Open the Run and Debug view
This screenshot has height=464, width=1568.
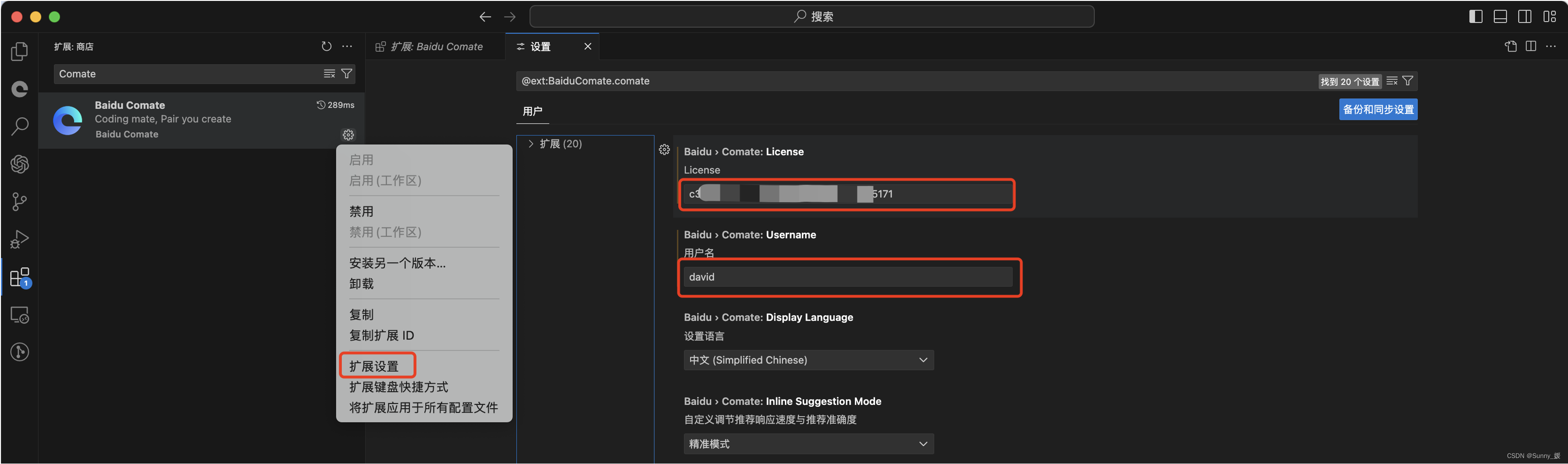(20, 239)
